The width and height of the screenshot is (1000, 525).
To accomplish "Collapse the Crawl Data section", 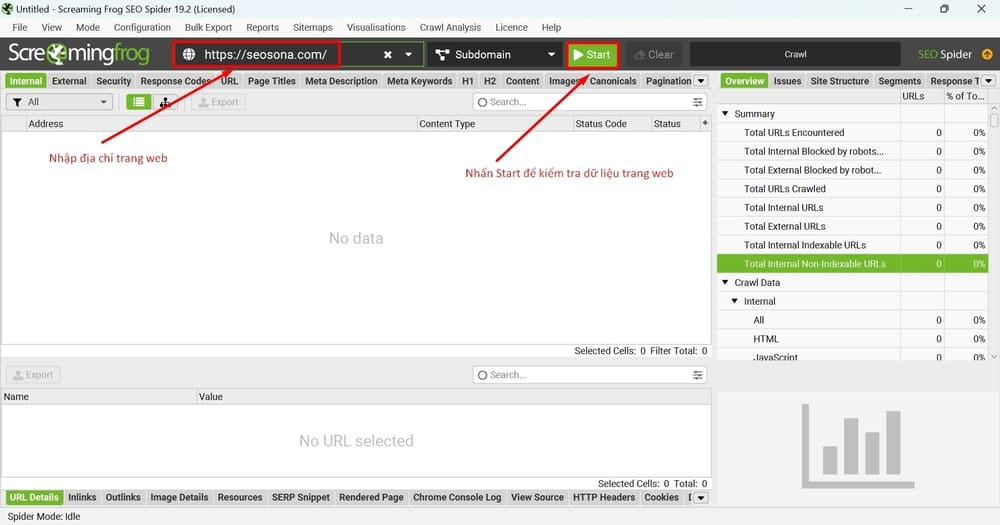I will coord(725,283).
